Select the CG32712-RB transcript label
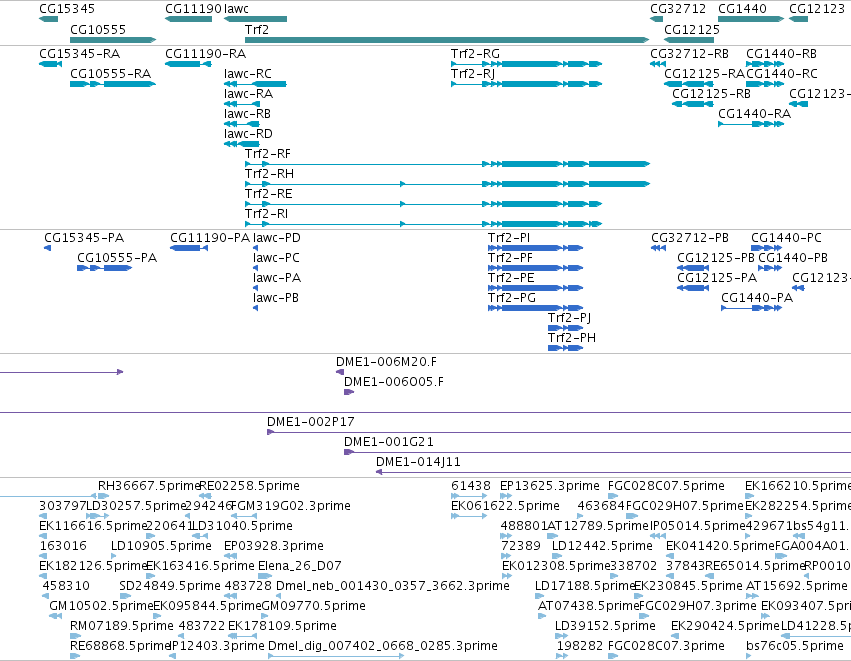 coord(690,54)
